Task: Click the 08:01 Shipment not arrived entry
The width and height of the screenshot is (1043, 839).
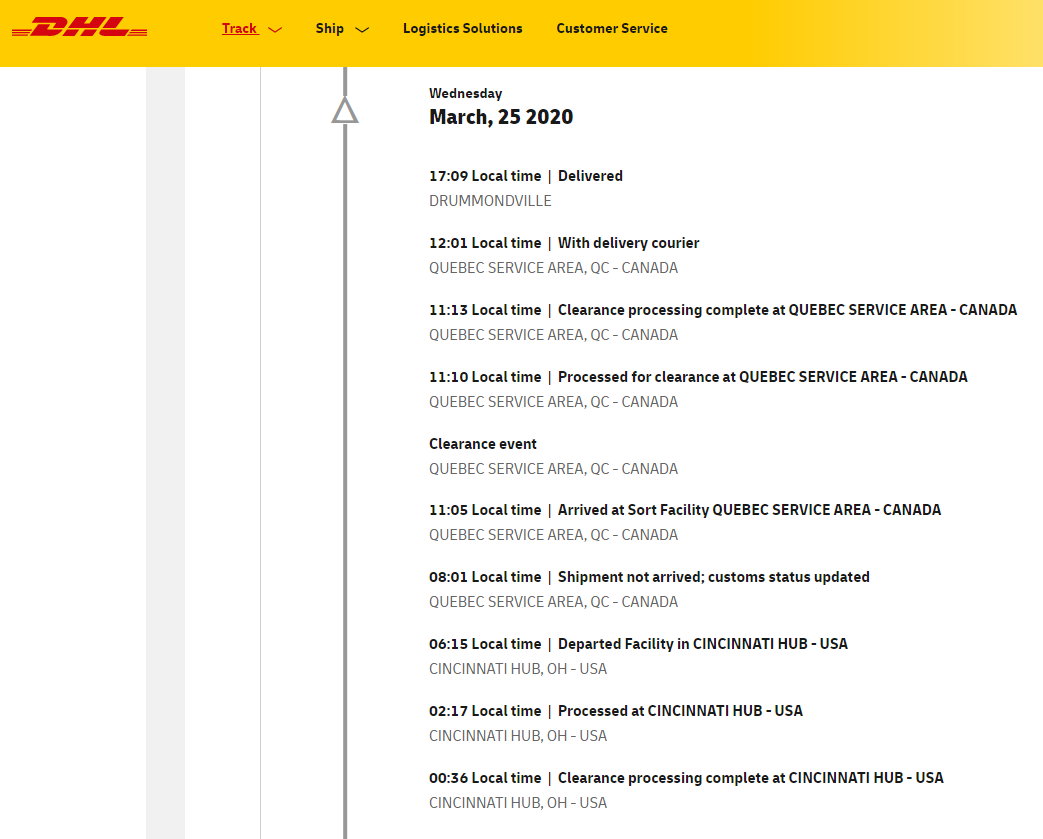Action: [x=649, y=577]
